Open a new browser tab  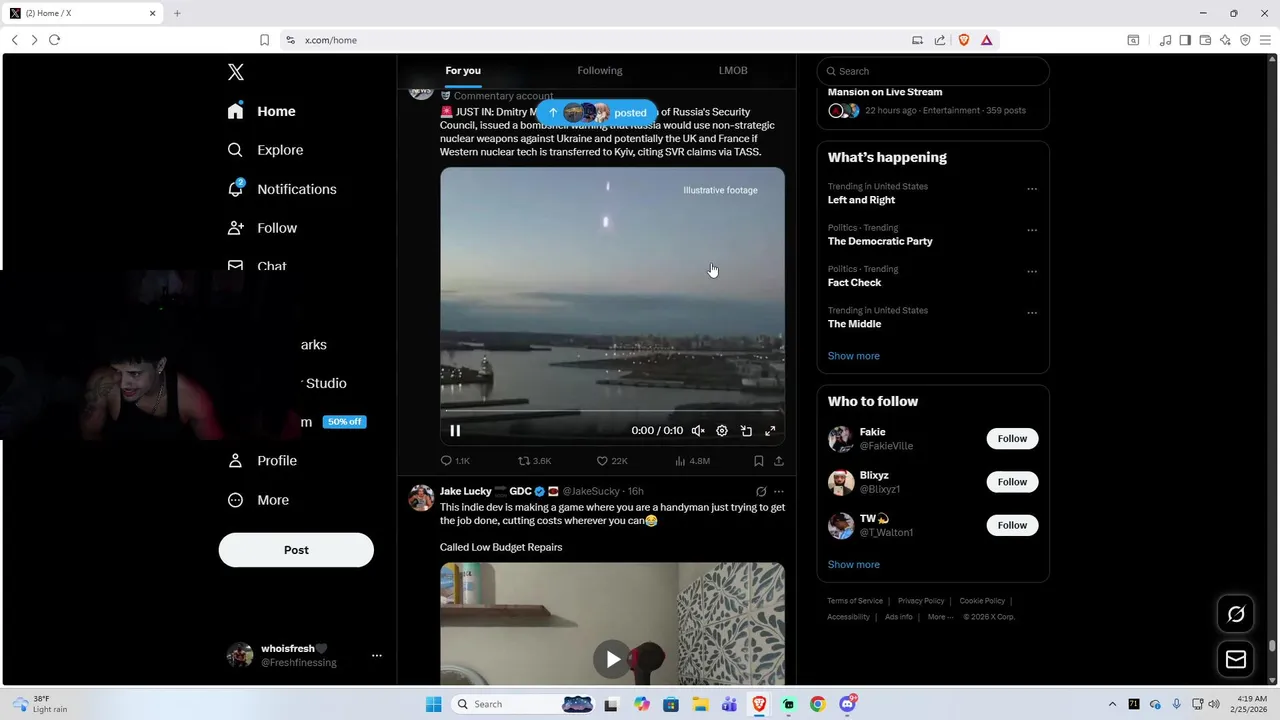(x=177, y=13)
